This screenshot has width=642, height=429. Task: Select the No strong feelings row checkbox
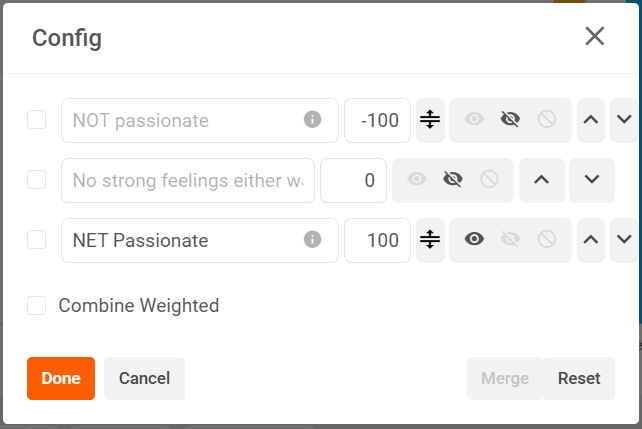click(x=36, y=180)
